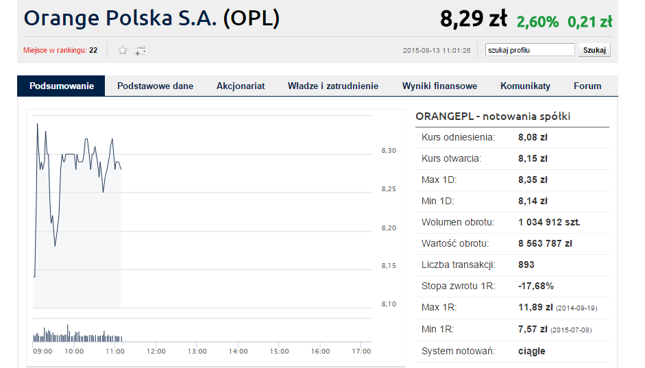Viewport: 645px width, 368px height.
Task: Click the Kurs odniesienia label
Action: click(x=458, y=137)
